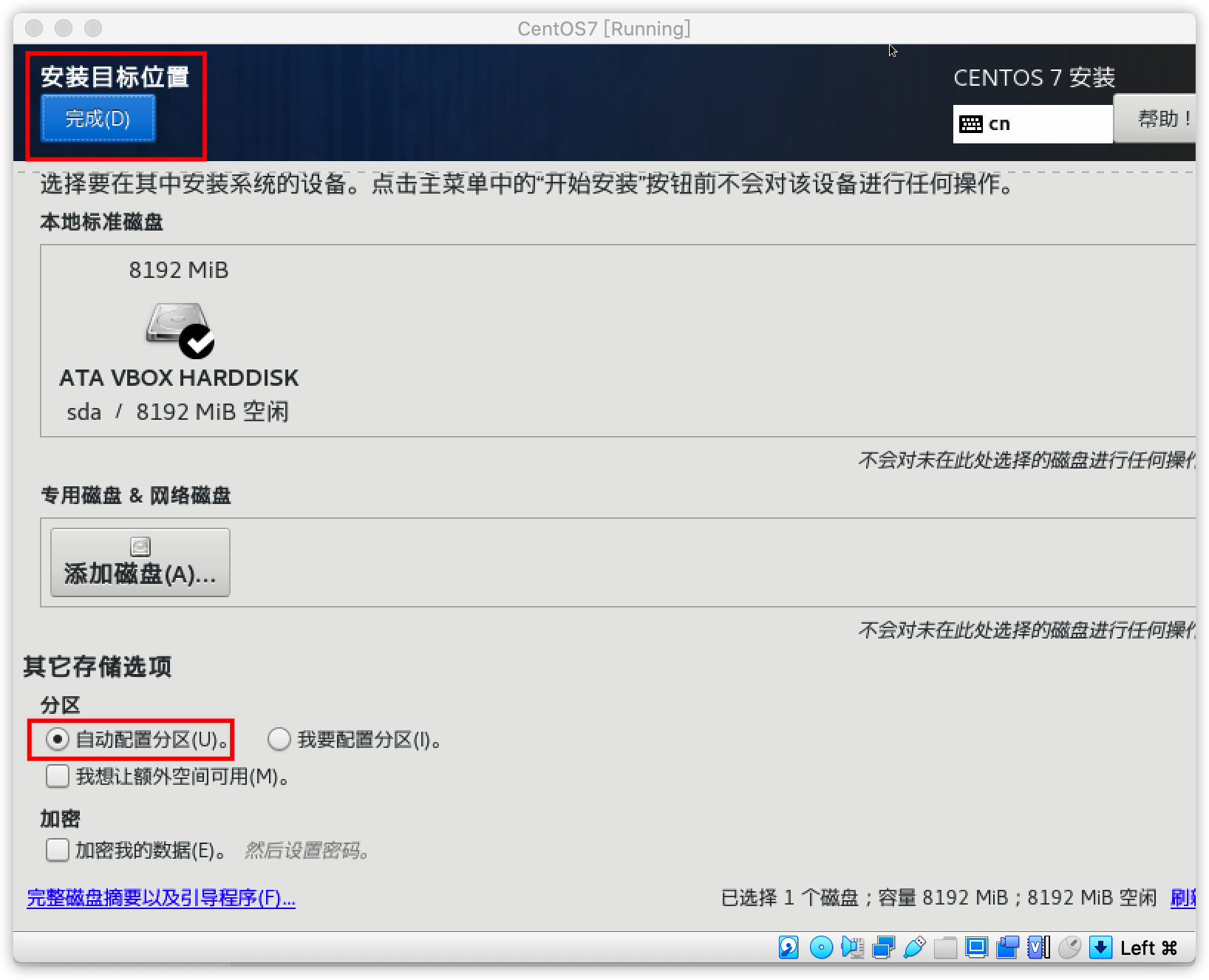Click the '8192 MiB' size above the disk
1209x980 pixels.
pos(179,270)
